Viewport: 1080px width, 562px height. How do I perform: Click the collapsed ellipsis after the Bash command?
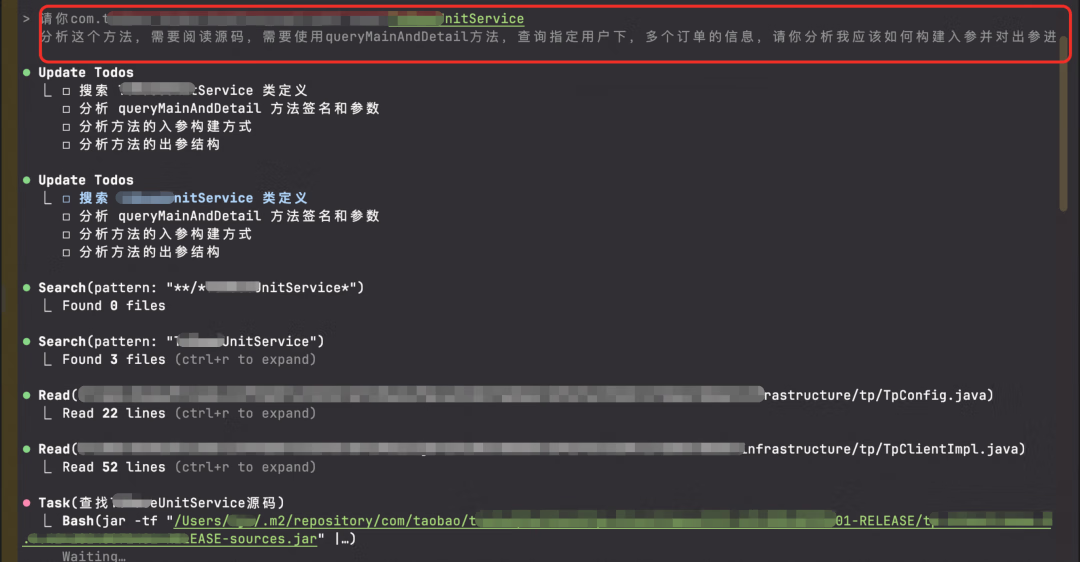coord(342,540)
